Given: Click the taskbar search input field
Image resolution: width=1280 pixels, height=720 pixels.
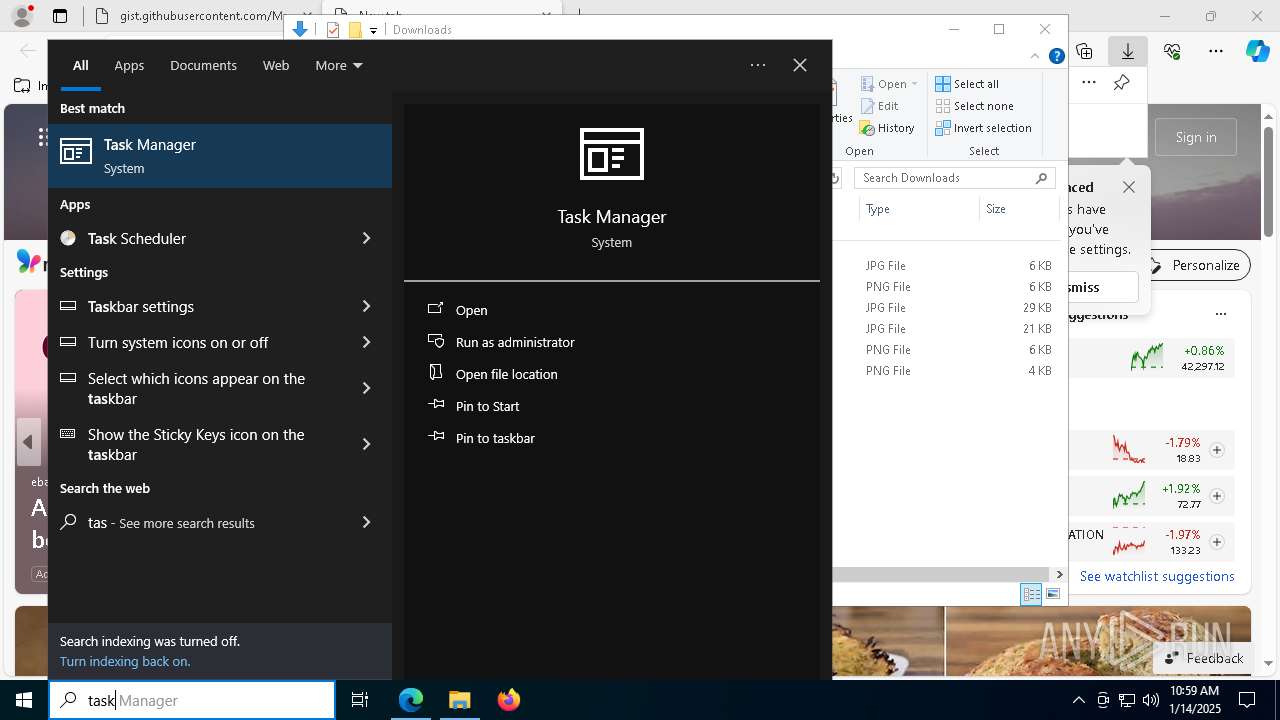Looking at the screenshot, I should click(x=192, y=700).
